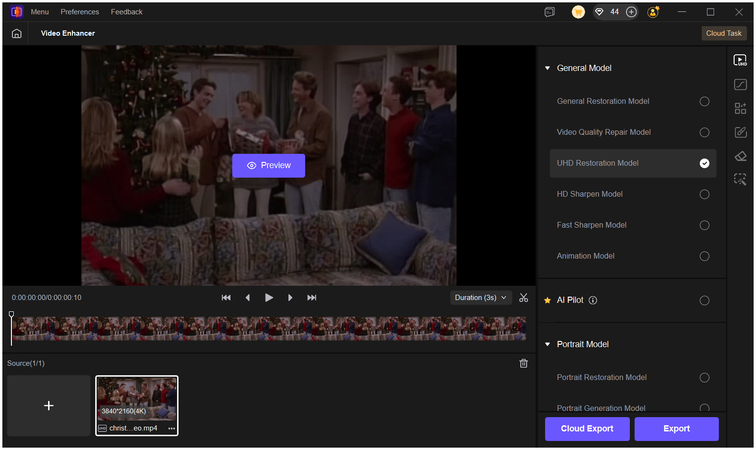This screenshot has width=756, height=450.
Task: Enable the AI Pilot radio button
Action: point(704,300)
